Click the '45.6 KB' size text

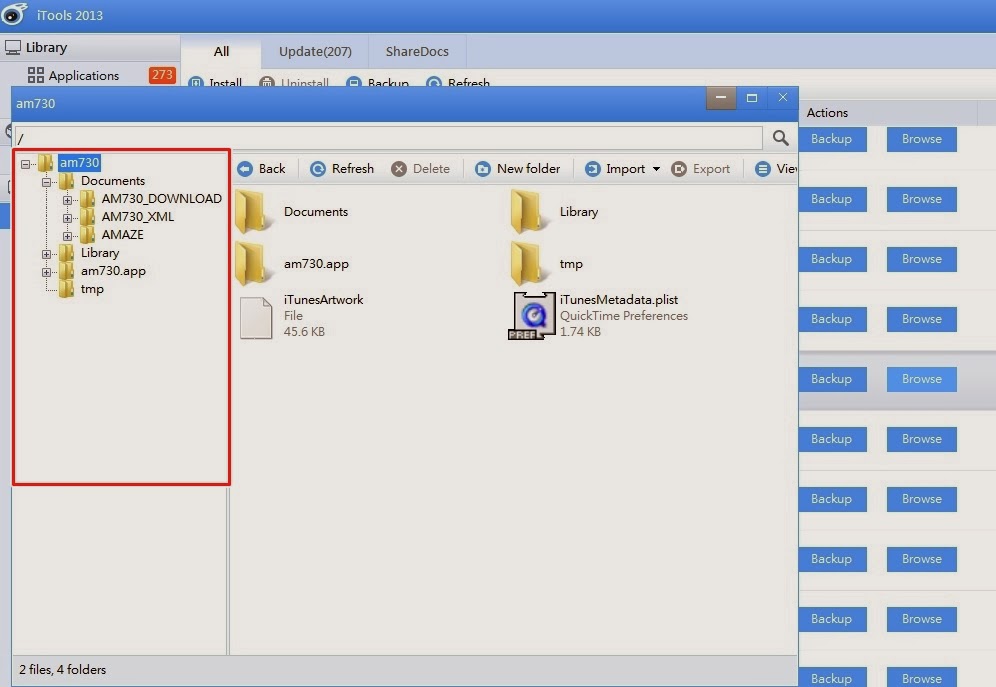pos(304,331)
